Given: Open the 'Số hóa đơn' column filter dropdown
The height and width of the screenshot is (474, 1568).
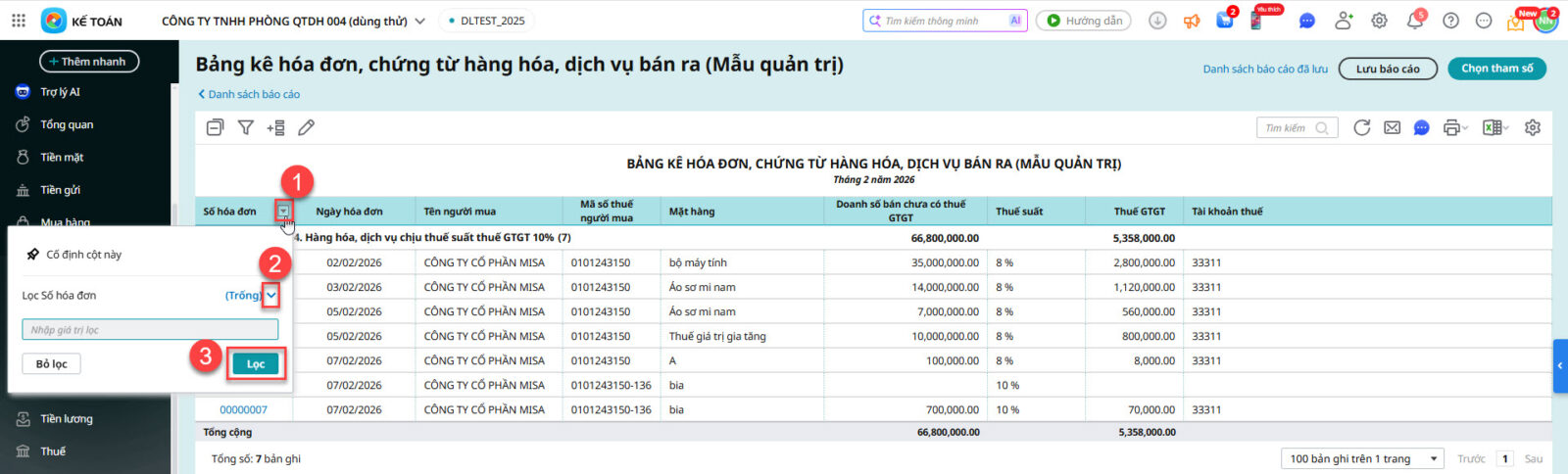Looking at the screenshot, I should [x=283, y=211].
